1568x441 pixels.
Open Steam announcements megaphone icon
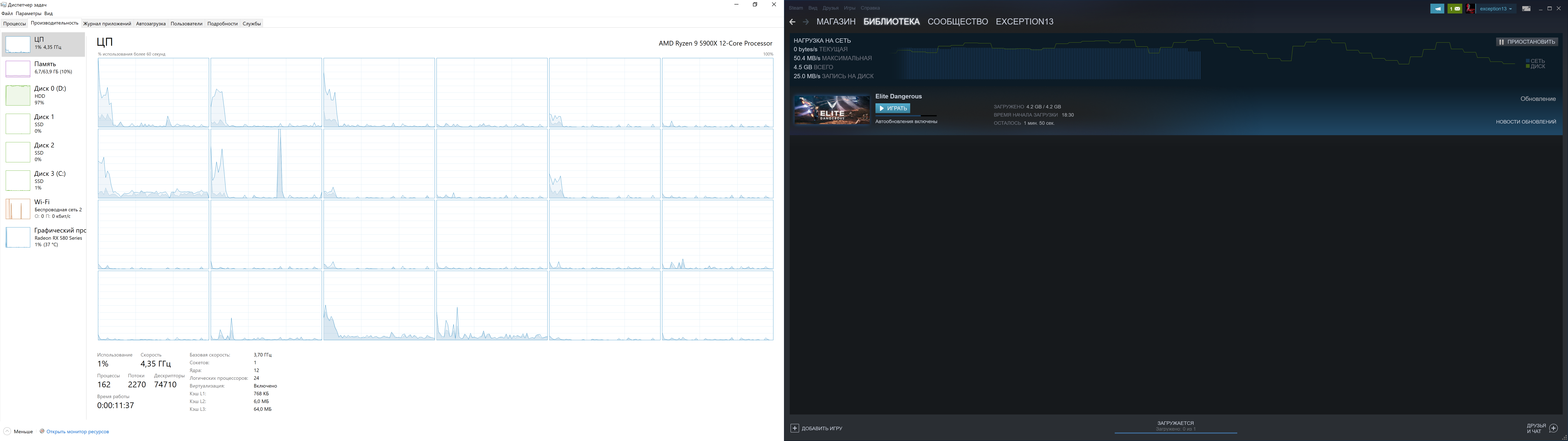tap(1437, 9)
